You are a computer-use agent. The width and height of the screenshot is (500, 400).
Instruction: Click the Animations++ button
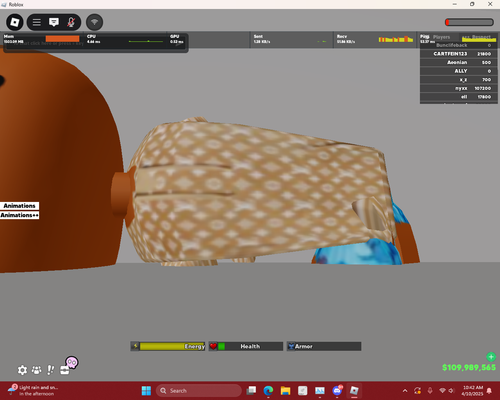point(20,215)
